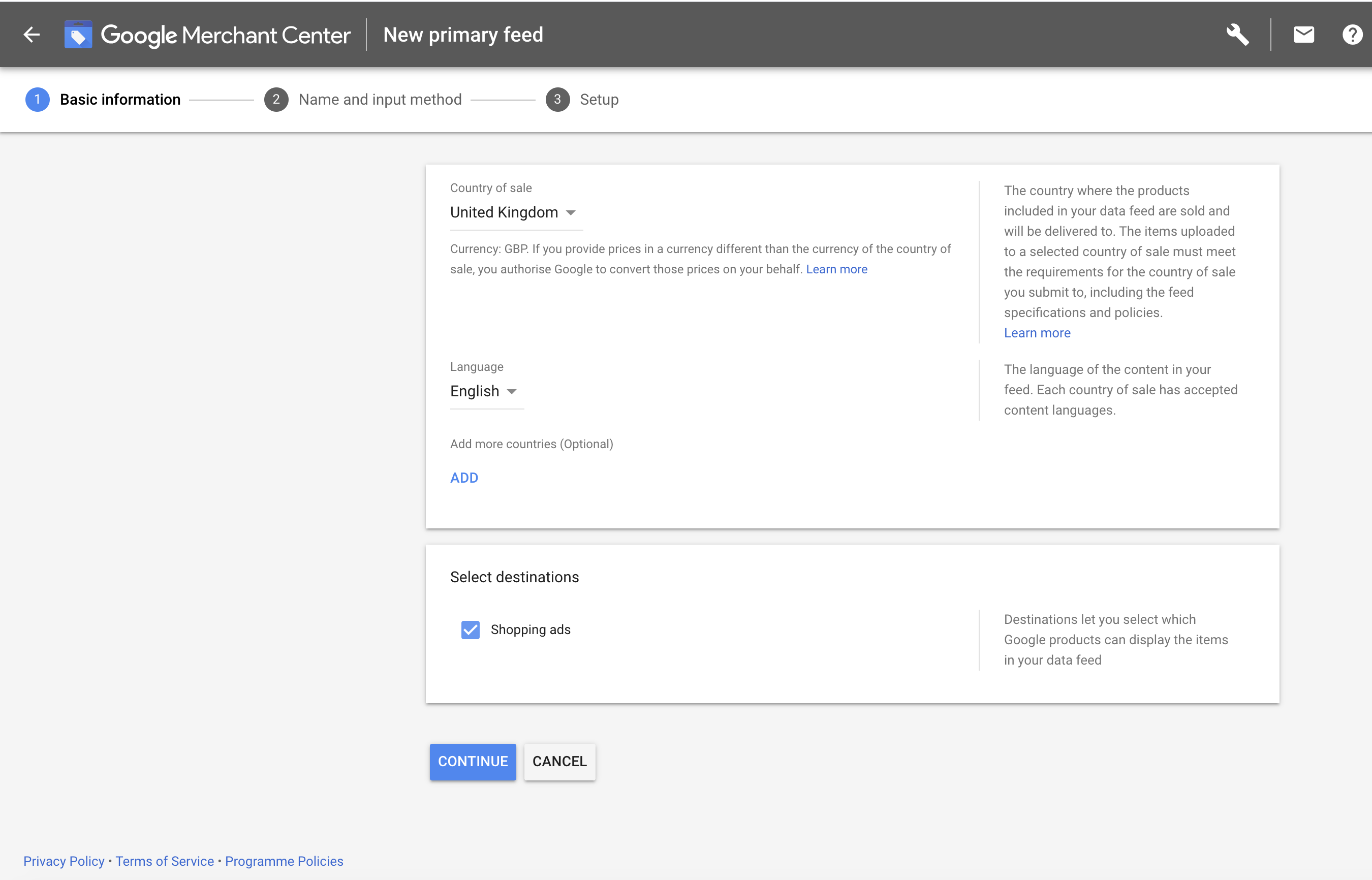Select the step 1 Basic information circle
This screenshot has width=1372, height=880.
tap(38, 100)
